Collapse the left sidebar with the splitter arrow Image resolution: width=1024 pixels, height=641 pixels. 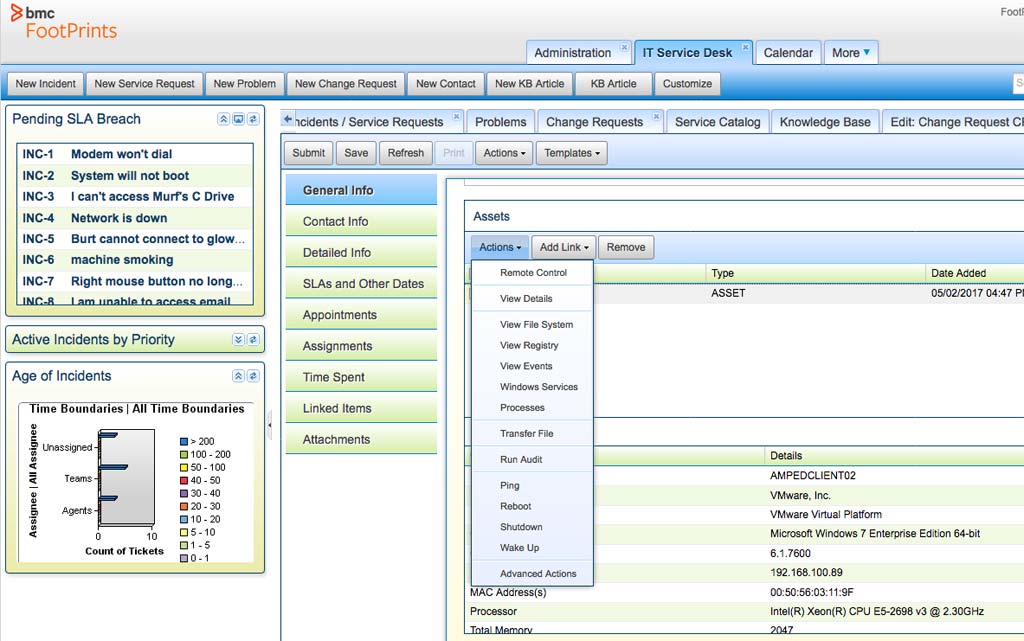(269, 425)
